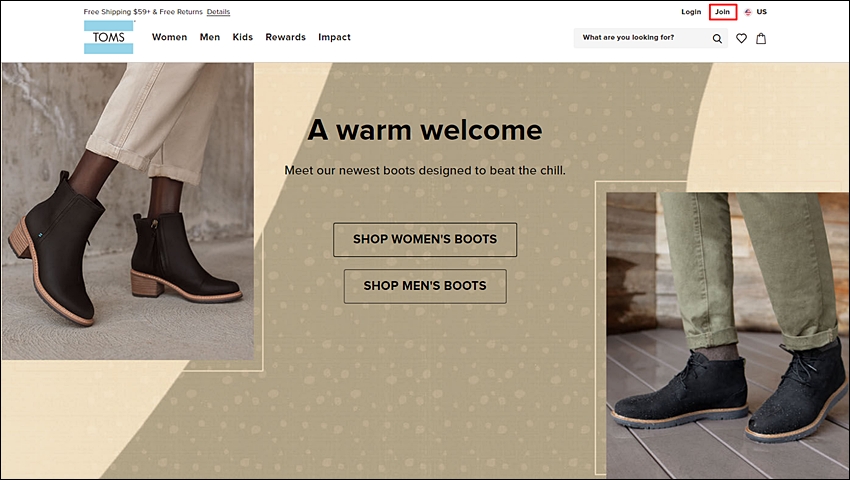This screenshot has width=850, height=480.
Task: Open the Women menu
Action: (169, 37)
